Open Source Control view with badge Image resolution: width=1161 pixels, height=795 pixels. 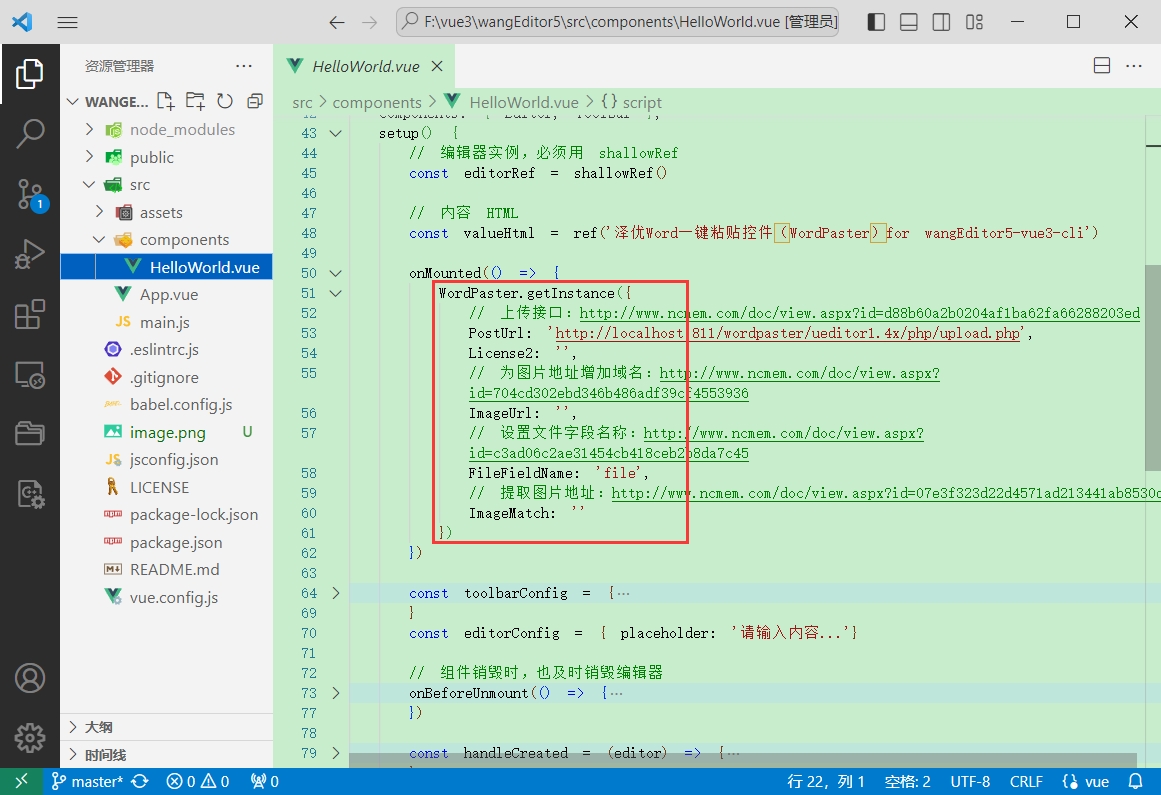tap(30, 194)
